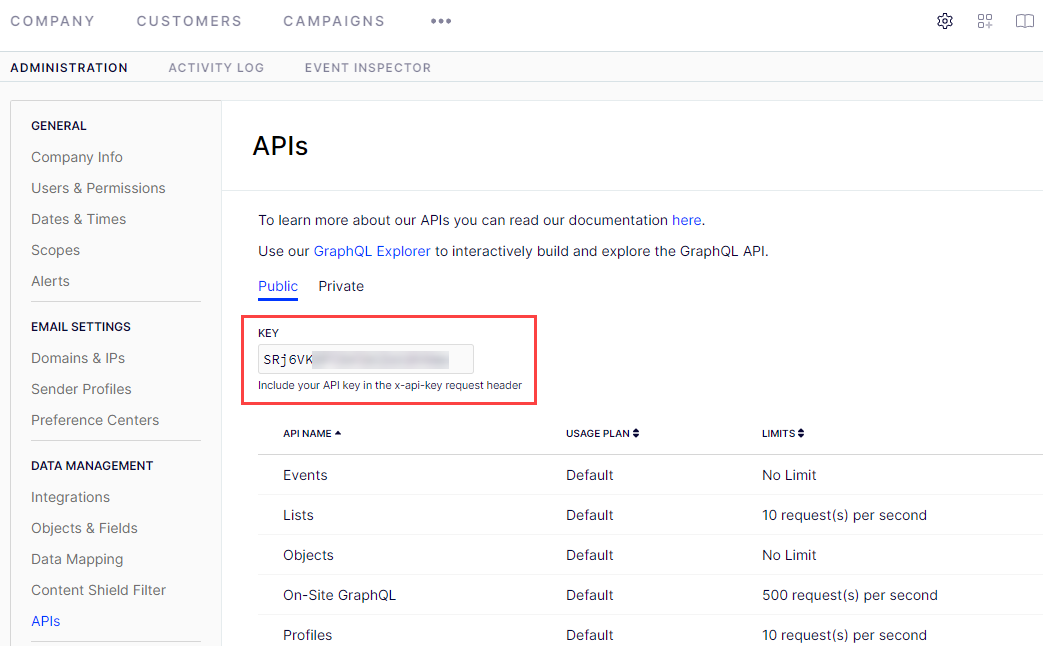Navigate to Content Shield Filter

[98, 590]
